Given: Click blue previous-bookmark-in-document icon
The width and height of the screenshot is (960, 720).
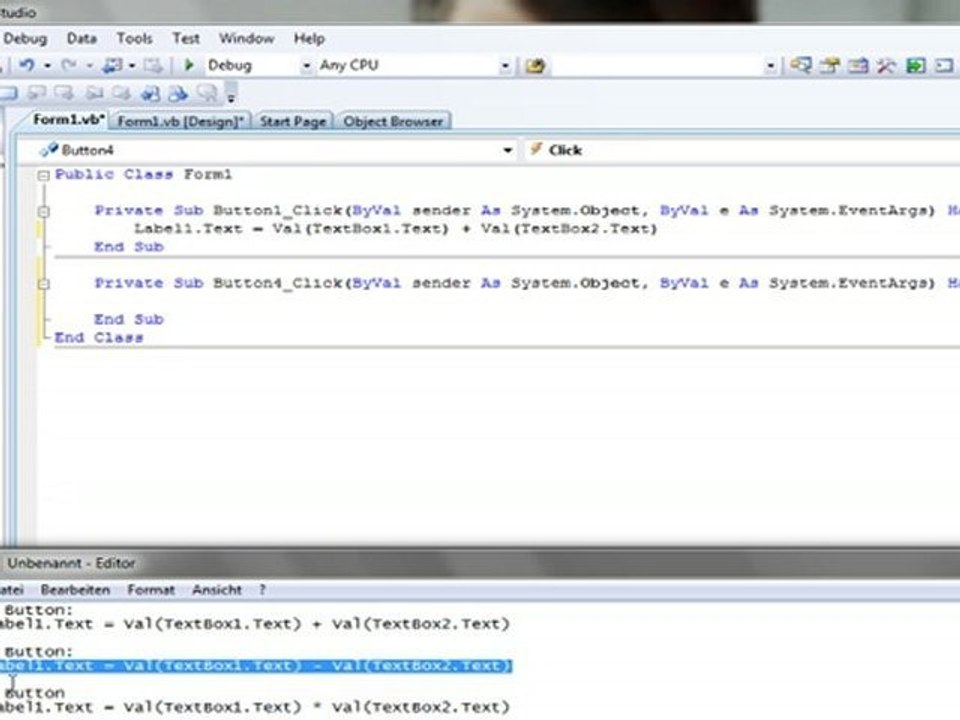Looking at the screenshot, I should [x=150, y=94].
